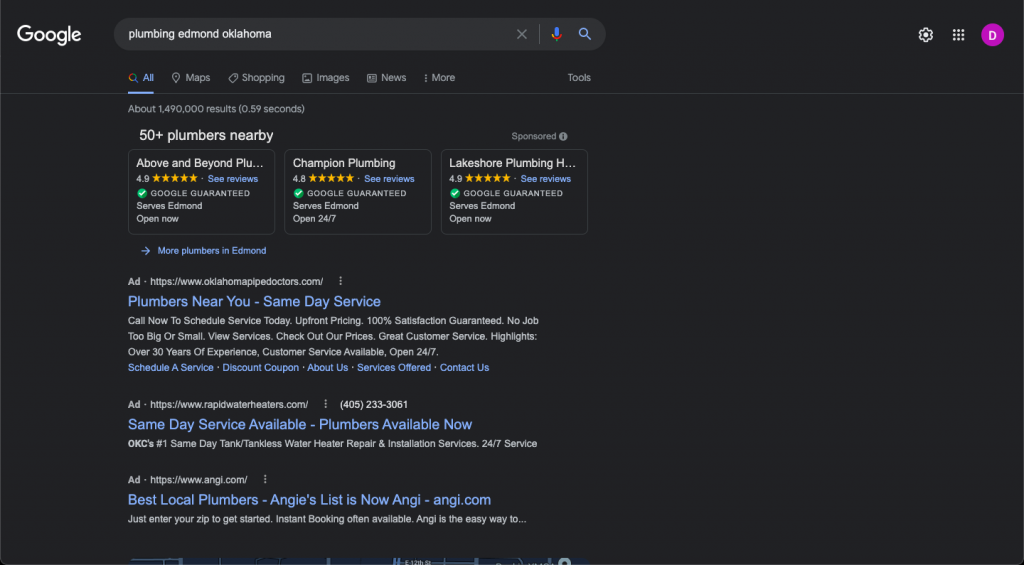The height and width of the screenshot is (565, 1024).
Task: Click the Sponsored info icon
Action: tap(563, 136)
